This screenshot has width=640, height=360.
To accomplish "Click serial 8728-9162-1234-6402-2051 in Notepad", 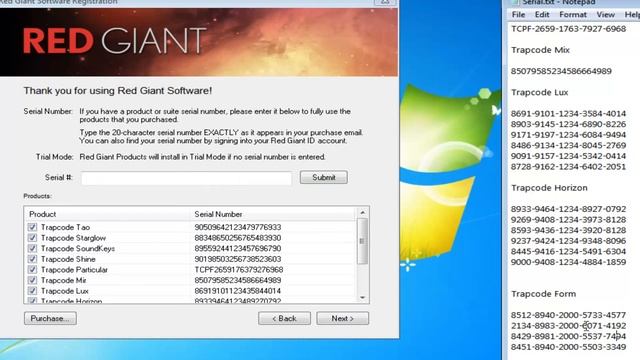I will [x=568, y=167].
